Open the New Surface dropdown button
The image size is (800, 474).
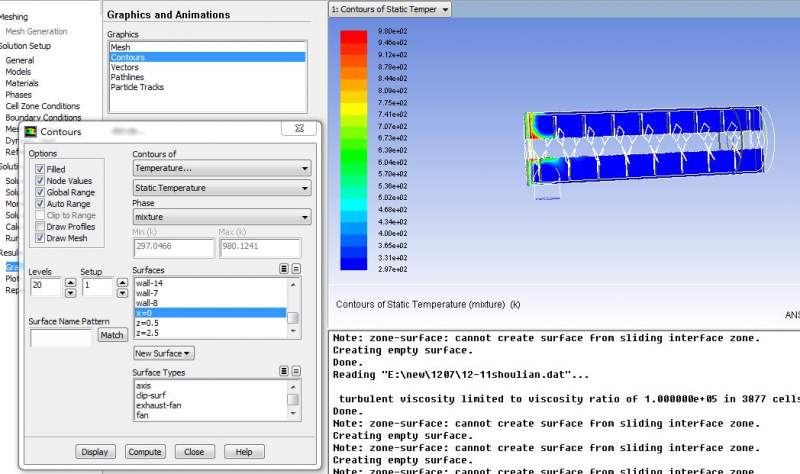164,353
